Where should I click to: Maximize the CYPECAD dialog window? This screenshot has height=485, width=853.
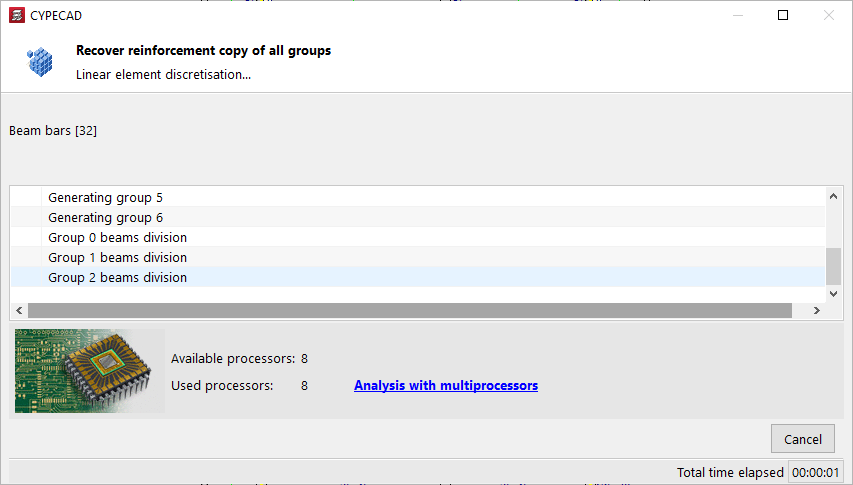point(783,15)
